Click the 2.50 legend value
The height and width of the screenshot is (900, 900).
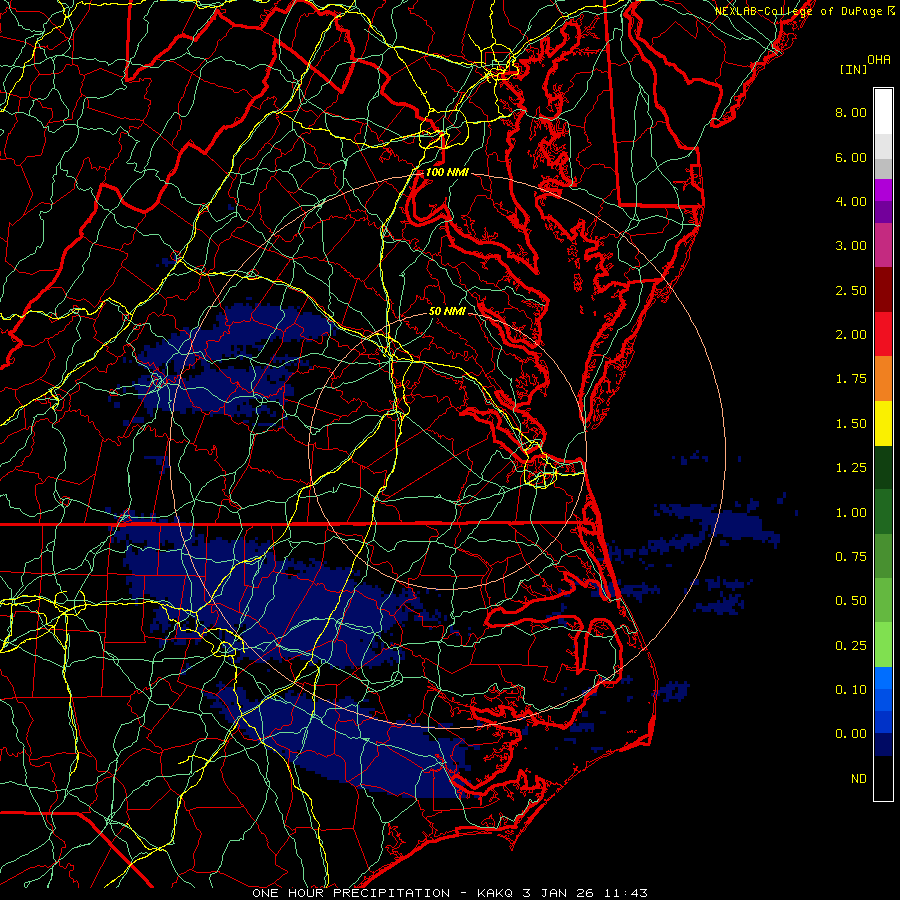(851, 290)
